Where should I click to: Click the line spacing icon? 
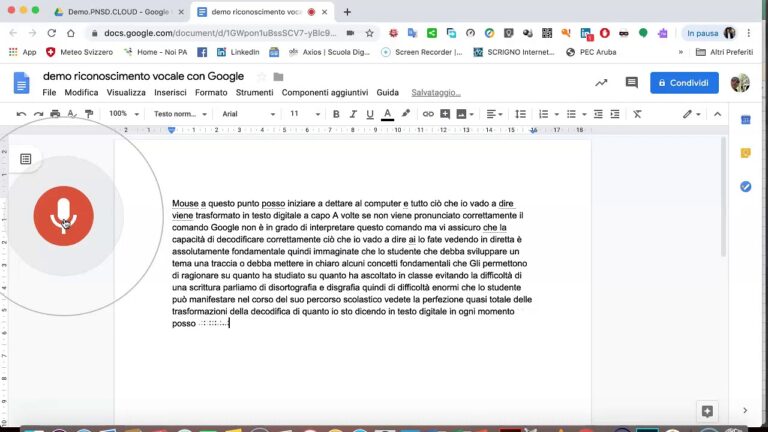pyautogui.click(x=521, y=114)
